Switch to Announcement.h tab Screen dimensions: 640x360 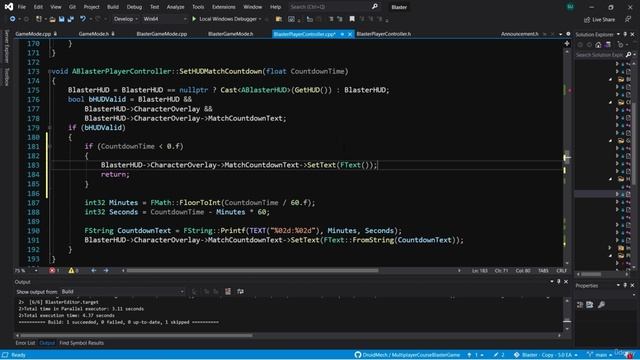tap(520, 34)
